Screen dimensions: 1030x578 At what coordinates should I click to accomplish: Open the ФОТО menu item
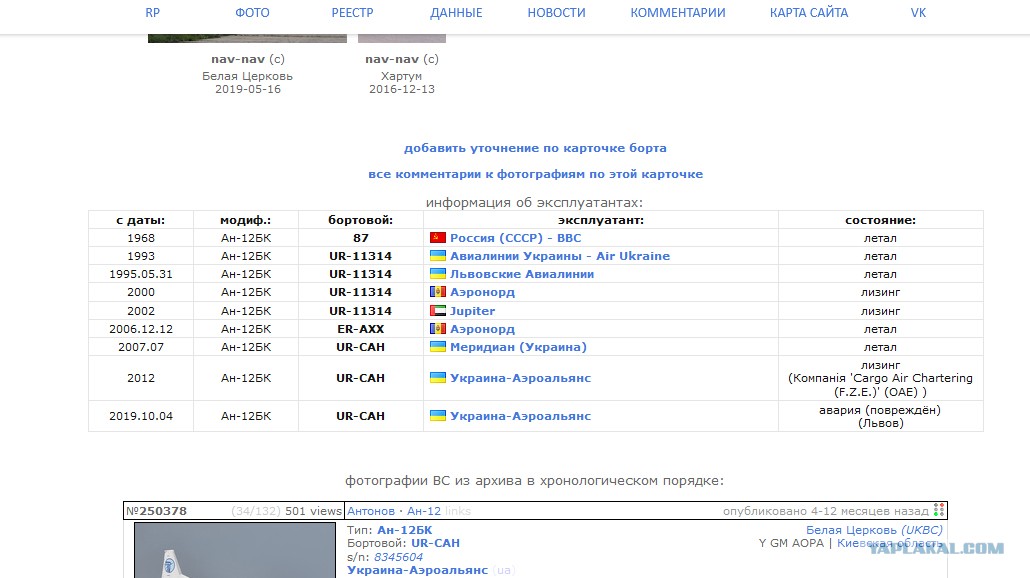click(x=252, y=12)
